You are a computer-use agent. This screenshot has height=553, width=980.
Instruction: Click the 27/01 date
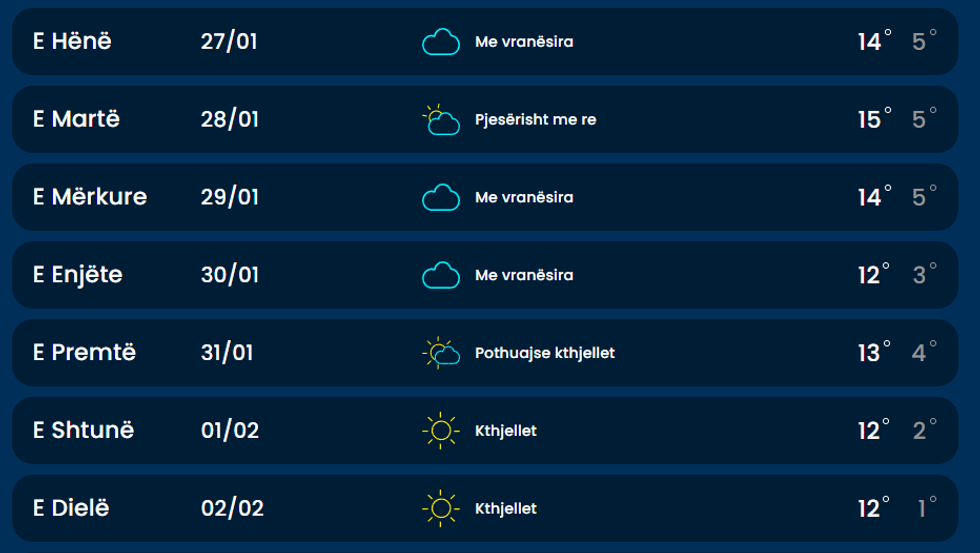pyautogui.click(x=229, y=42)
